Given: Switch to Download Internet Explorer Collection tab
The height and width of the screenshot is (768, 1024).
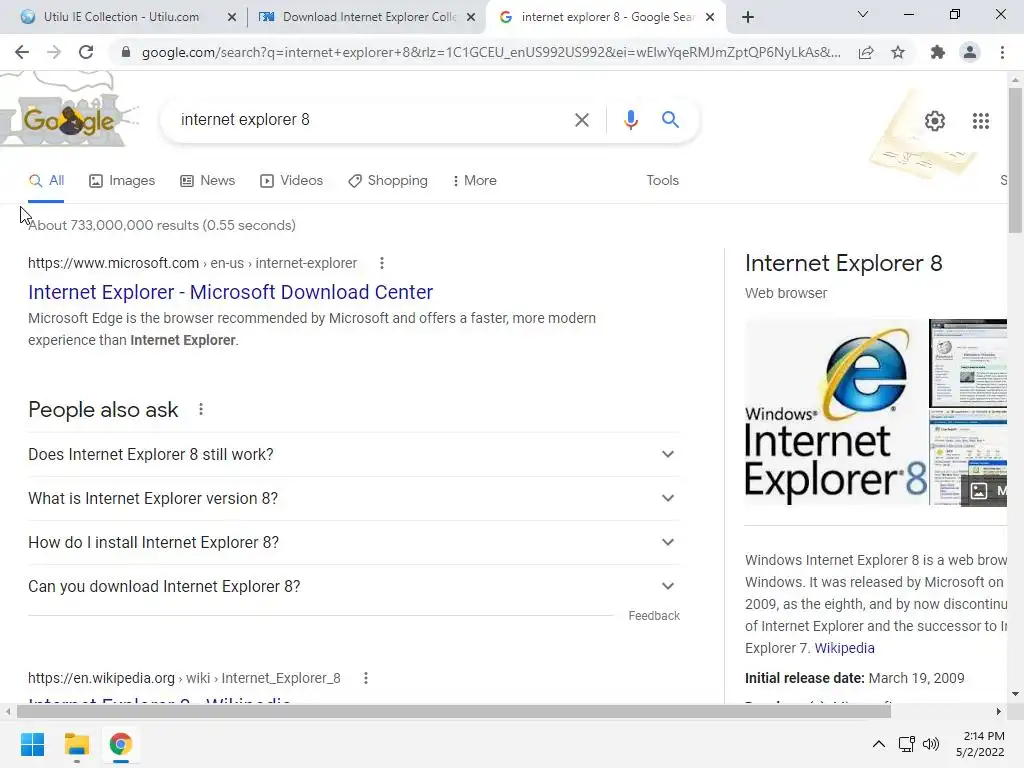Looking at the screenshot, I should (x=368, y=17).
